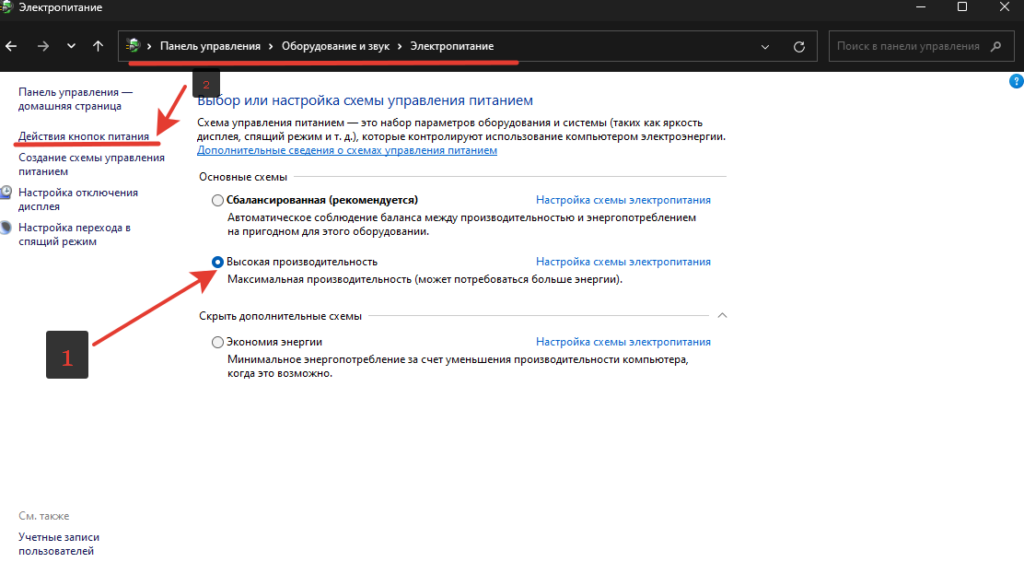
Task: Expand chevron after Оборудование и звук breadcrumb
Action: point(400,46)
